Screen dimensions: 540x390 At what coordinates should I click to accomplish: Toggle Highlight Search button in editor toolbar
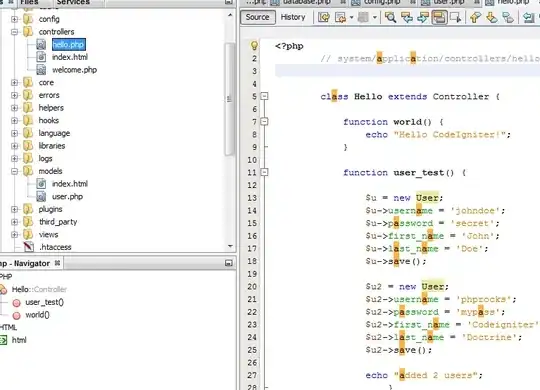pyautogui.click(x=439, y=17)
